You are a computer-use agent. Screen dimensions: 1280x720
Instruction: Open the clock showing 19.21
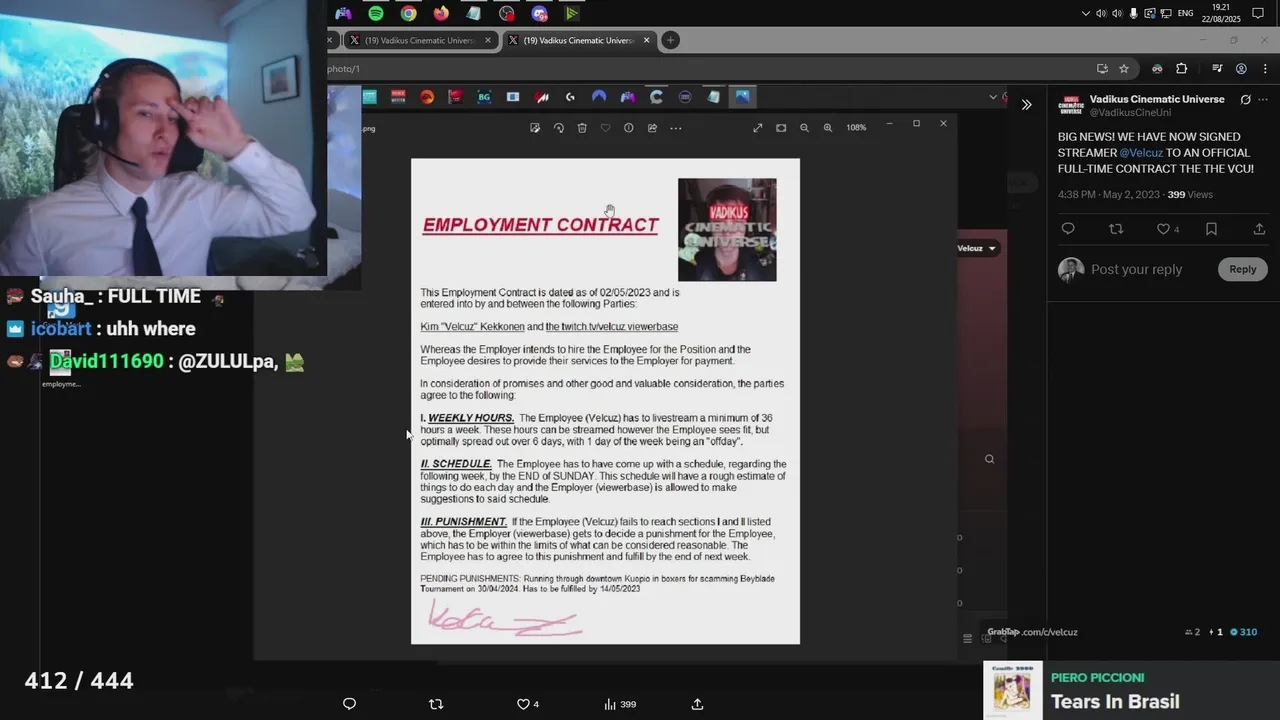pyautogui.click(x=1220, y=13)
